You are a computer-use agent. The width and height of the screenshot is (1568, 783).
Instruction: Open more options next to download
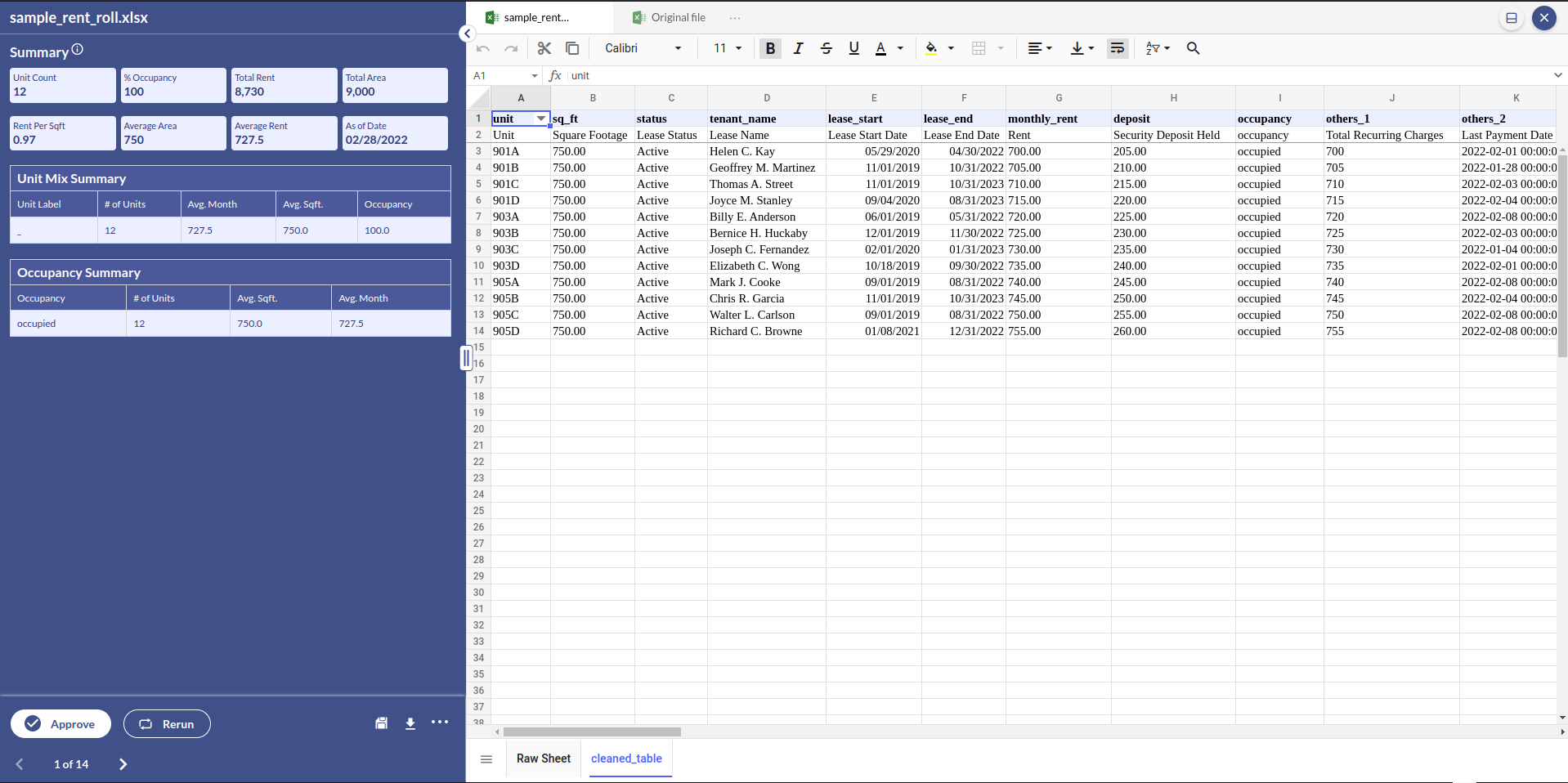point(440,723)
